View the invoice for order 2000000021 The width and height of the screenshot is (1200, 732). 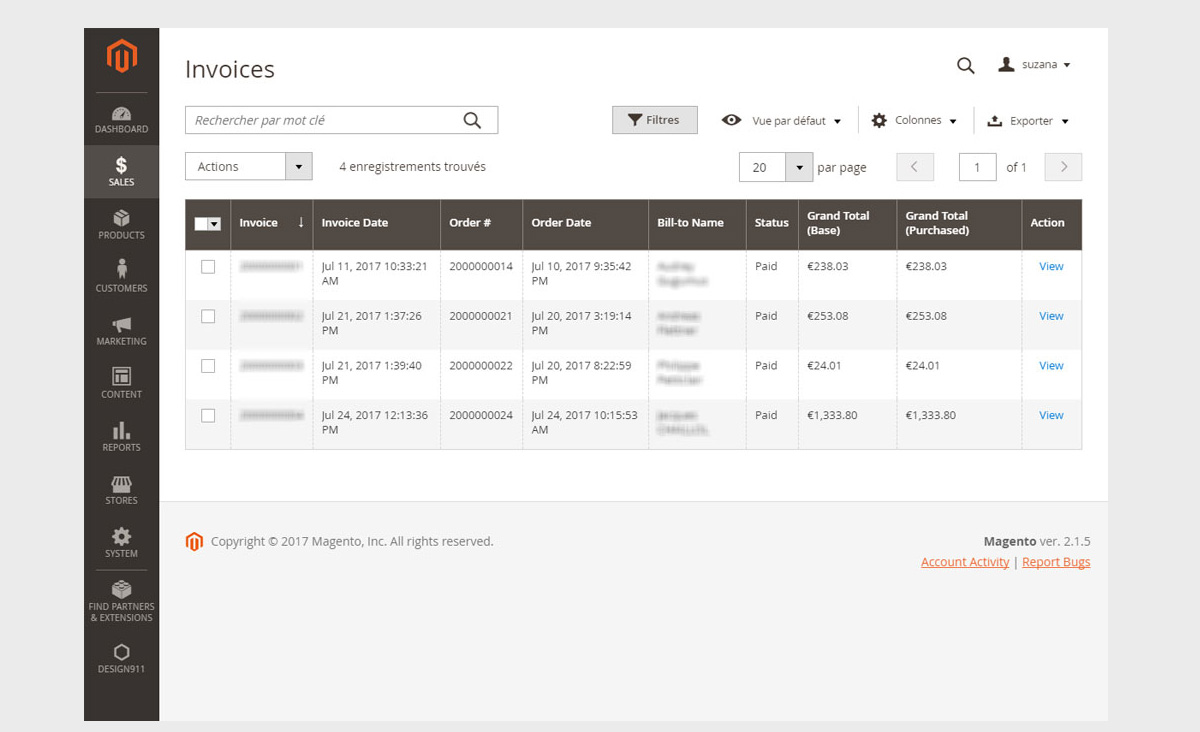(x=1051, y=316)
